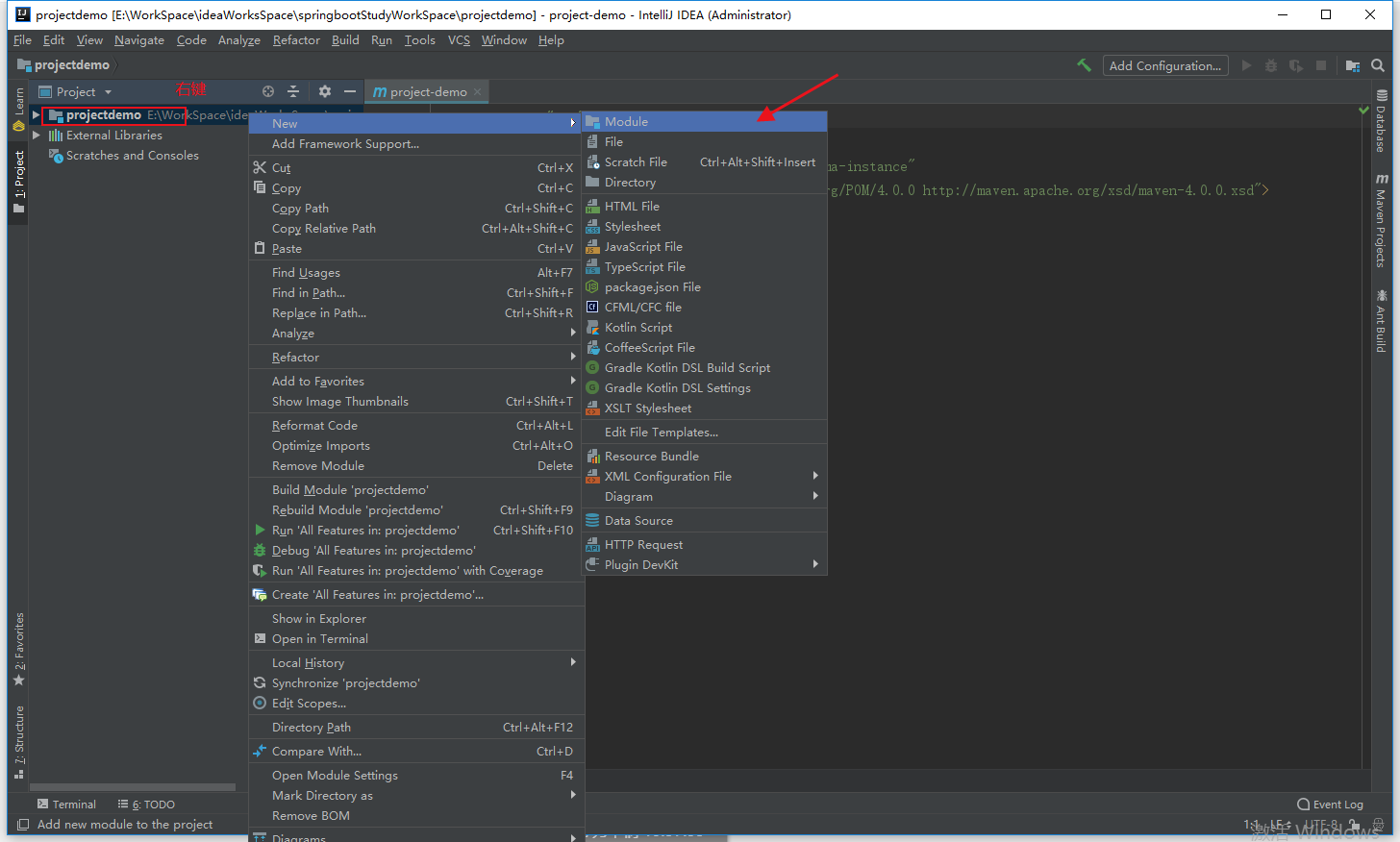Add a CFML/CFC file
The width and height of the screenshot is (1400, 842).
(x=705, y=308)
